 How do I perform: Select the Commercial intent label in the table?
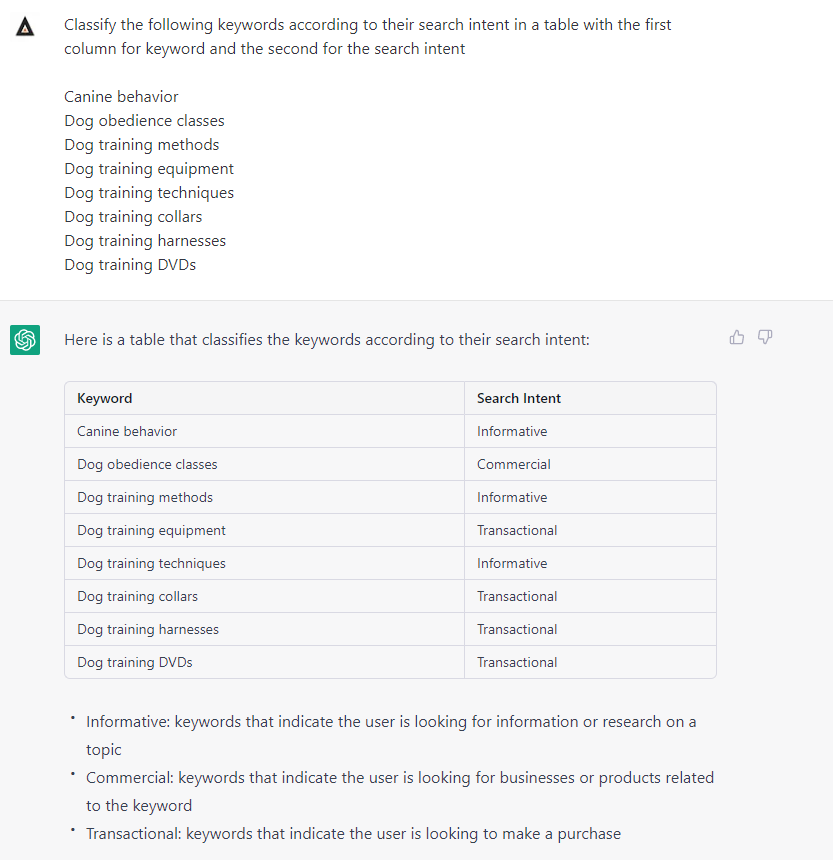click(513, 464)
